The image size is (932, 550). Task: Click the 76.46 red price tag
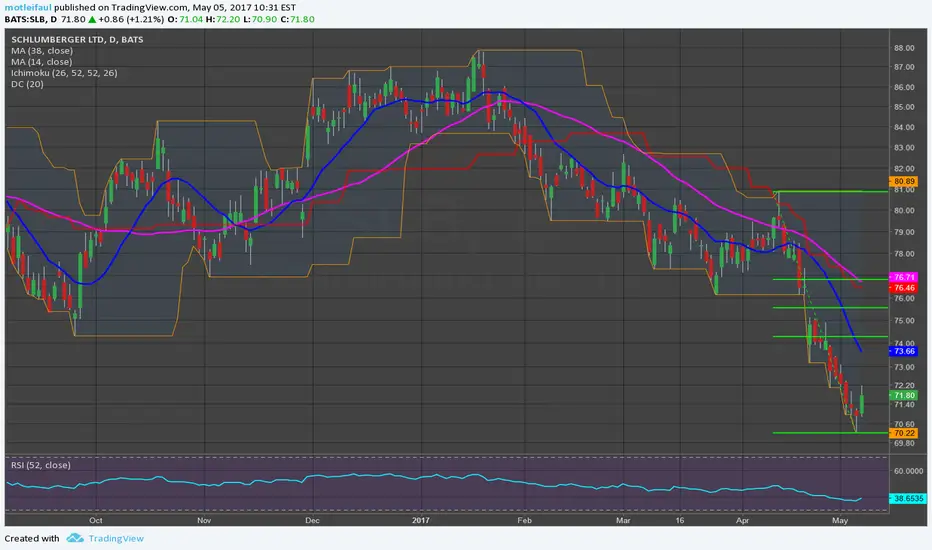pos(903,288)
